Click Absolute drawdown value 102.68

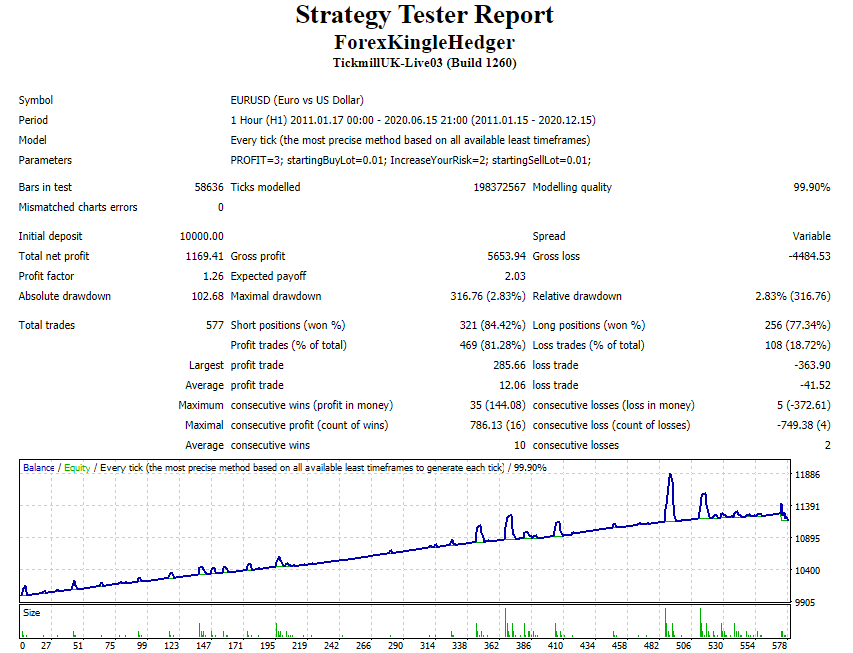[x=207, y=297]
